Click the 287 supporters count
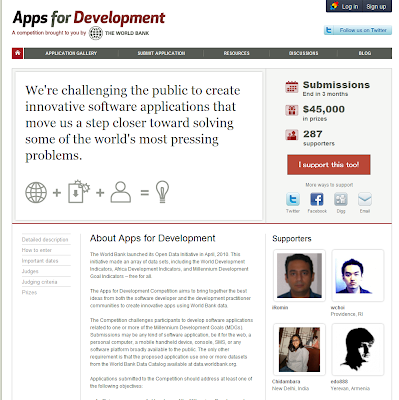This screenshot has height=400, width=399. [313, 134]
